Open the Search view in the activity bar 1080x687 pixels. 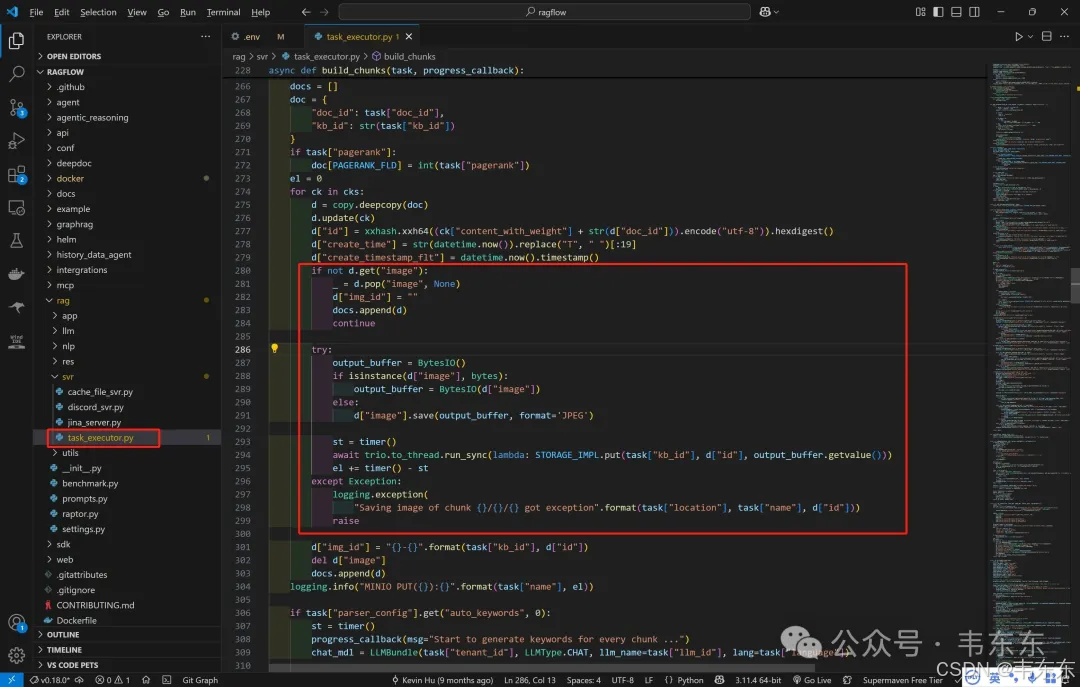tap(17, 74)
